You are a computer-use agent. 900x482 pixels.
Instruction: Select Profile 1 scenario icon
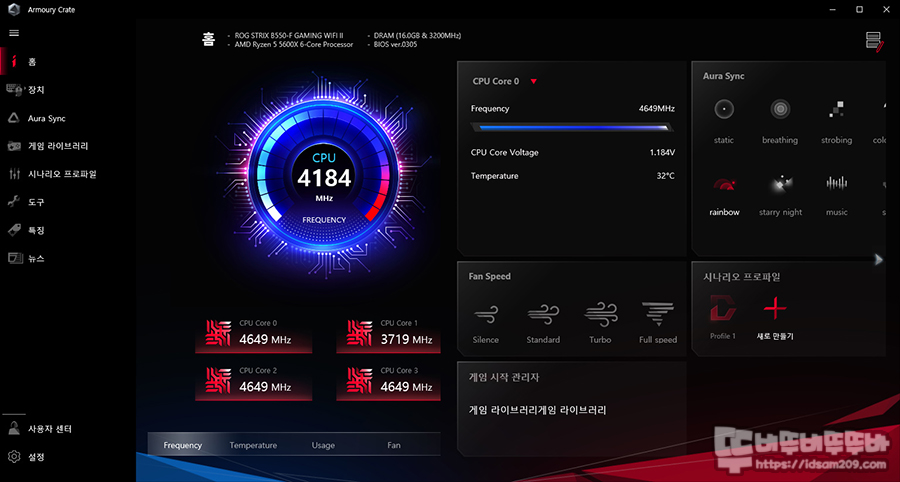[x=723, y=309]
